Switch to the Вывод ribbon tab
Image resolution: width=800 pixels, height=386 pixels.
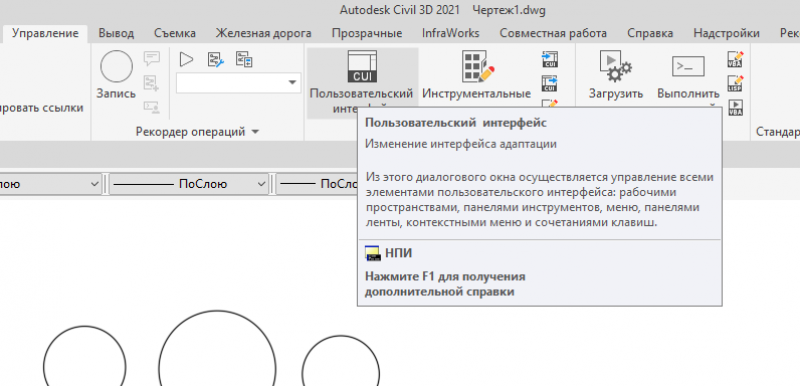click(116, 34)
